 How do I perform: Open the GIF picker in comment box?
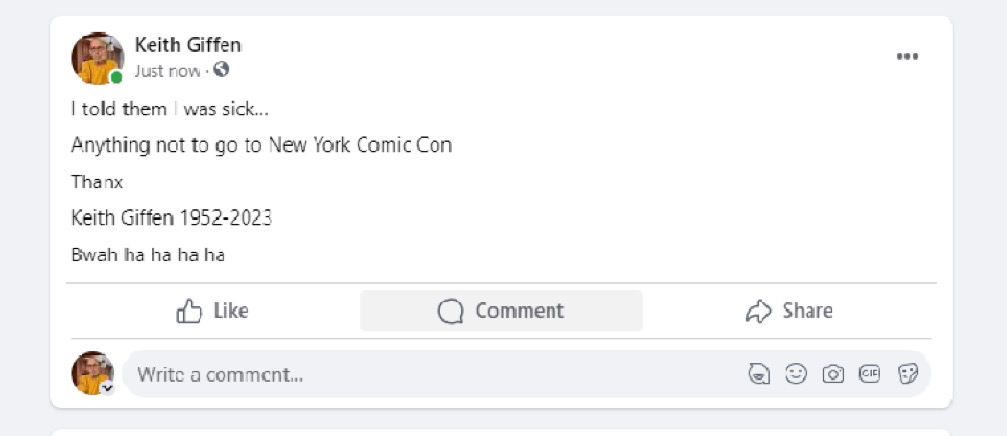click(870, 374)
